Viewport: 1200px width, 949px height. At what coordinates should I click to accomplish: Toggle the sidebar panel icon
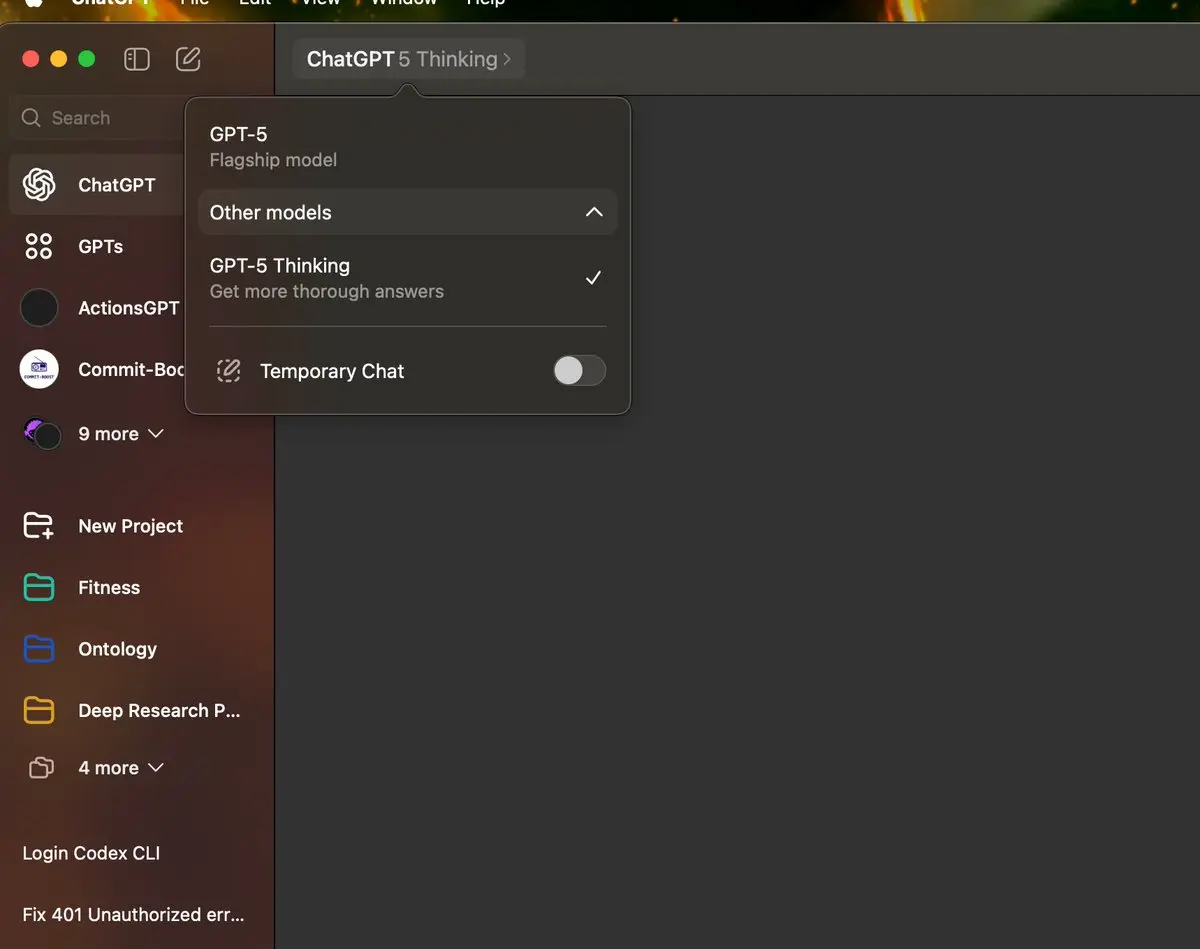coord(137,59)
